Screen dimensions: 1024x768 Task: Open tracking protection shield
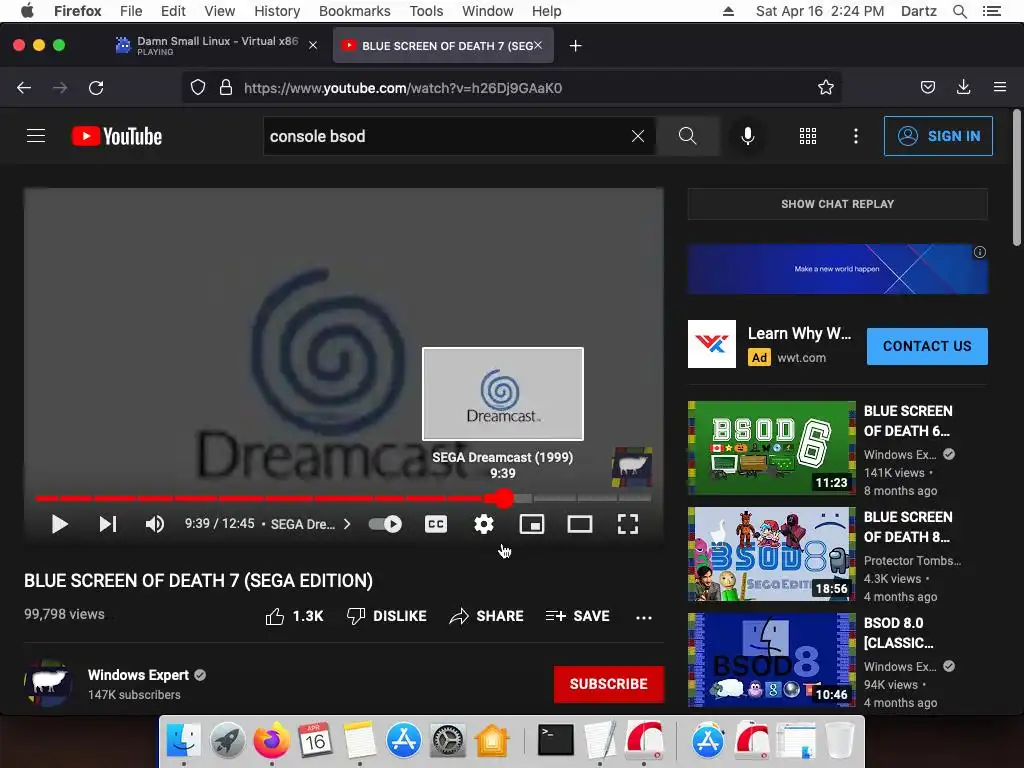(x=198, y=88)
